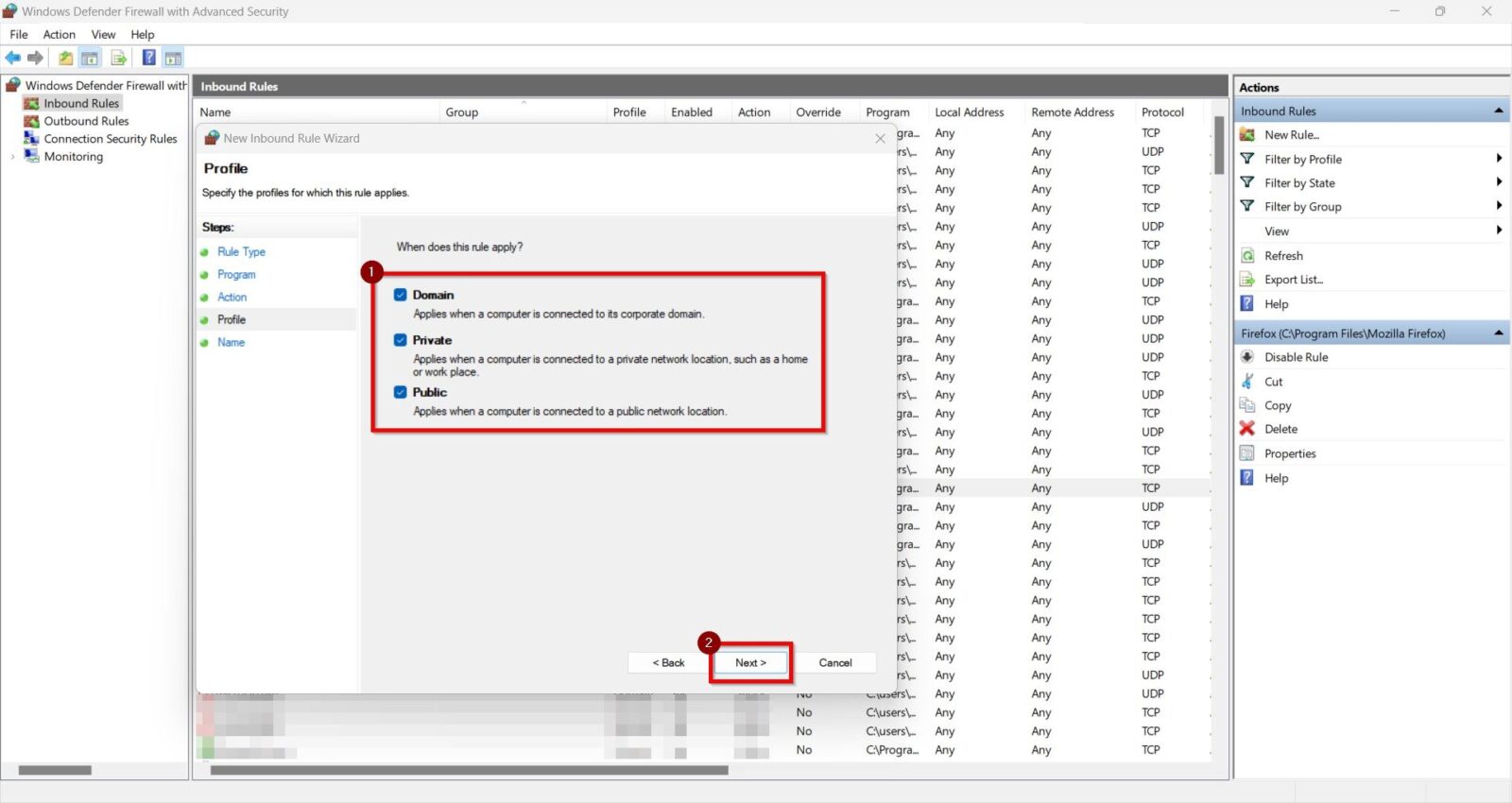1512x803 pixels.
Task: Click the Cut scissors icon
Action: click(1247, 382)
